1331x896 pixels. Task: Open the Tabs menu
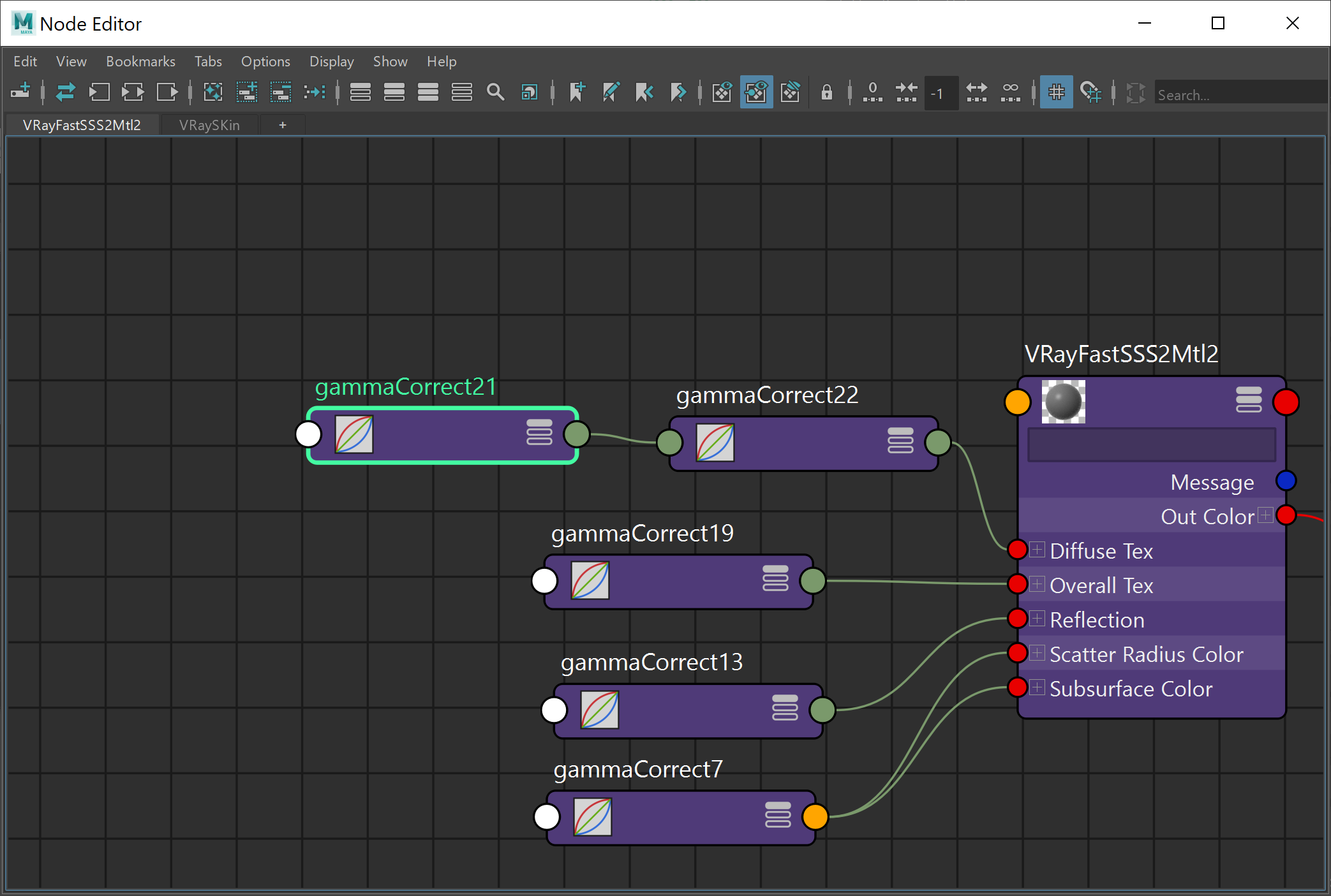pyautogui.click(x=208, y=61)
